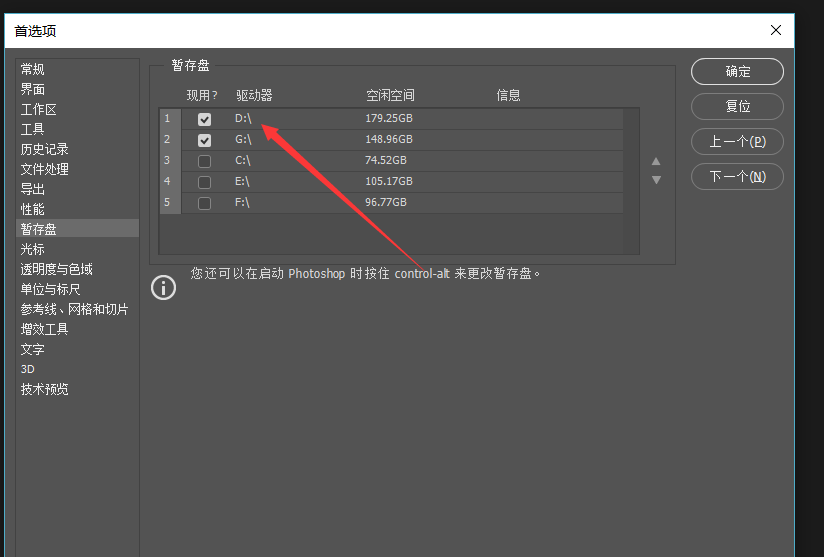Open the 技术预览 section
Viewport: 824px width, 557px height.
click(x=45, y=389)
